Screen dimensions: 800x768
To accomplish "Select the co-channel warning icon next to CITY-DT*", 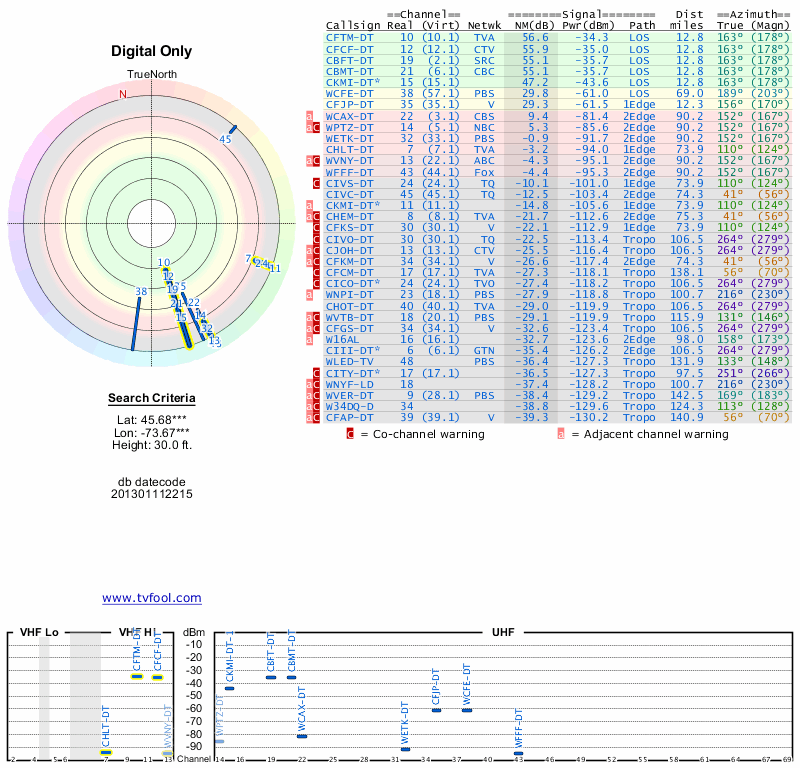I will tap(316, 373).
